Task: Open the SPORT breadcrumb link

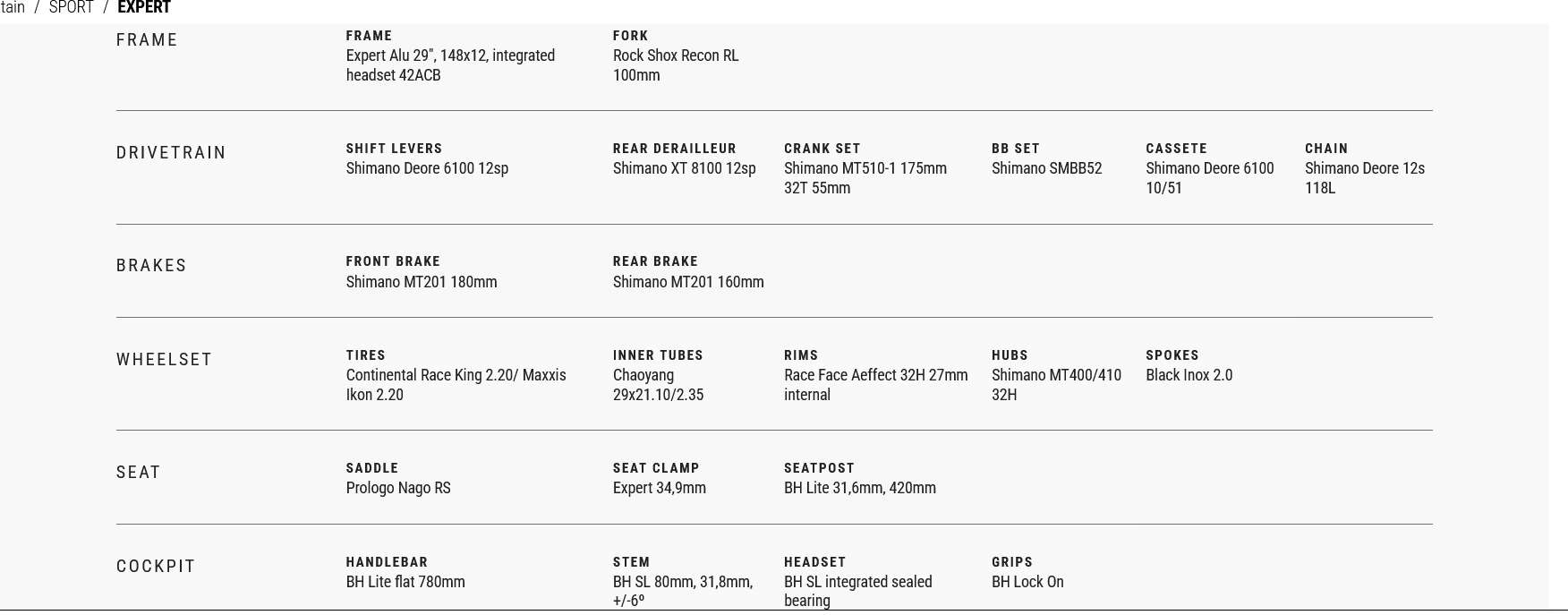Action: click(71, 8)
